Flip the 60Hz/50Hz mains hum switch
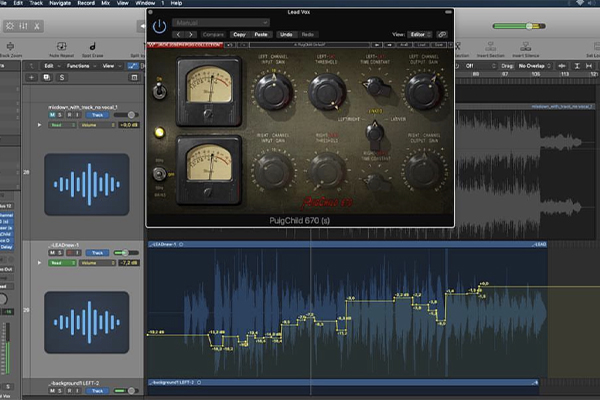 pos(159,174)
